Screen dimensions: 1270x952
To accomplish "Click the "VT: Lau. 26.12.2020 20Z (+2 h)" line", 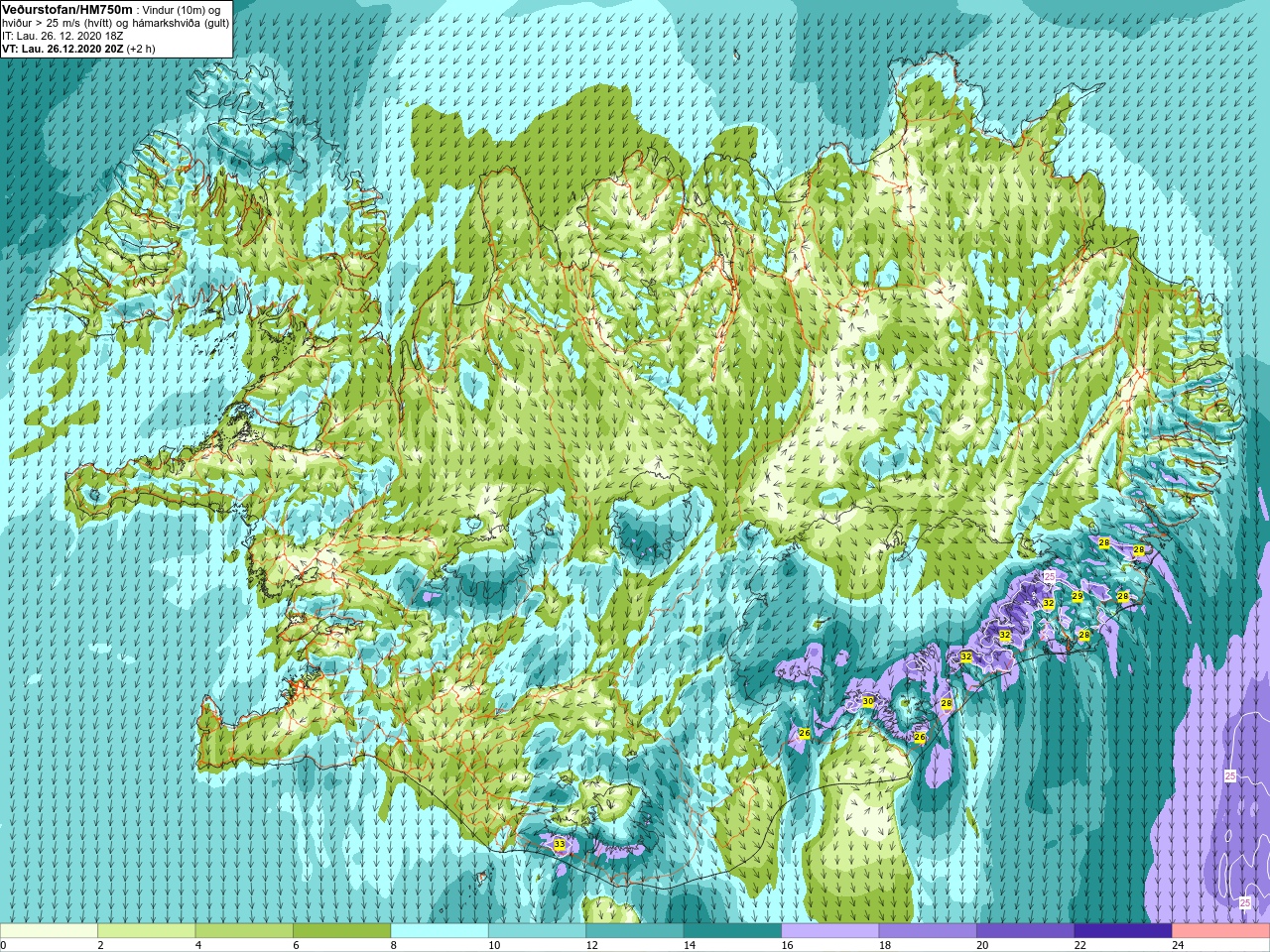I will [x=78, y=49].
